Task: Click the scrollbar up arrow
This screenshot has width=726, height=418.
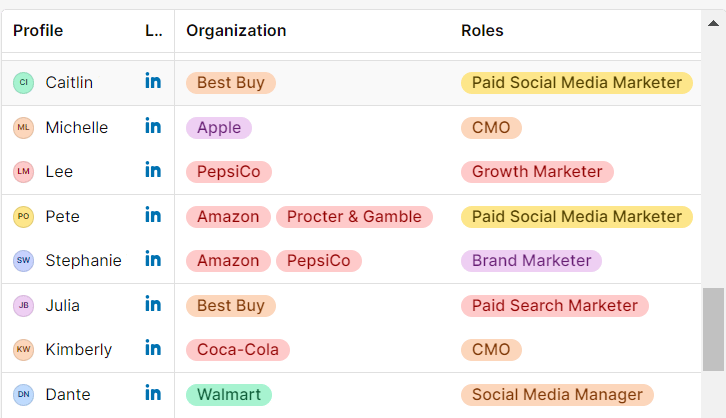Action: click(x=713, y=23)
